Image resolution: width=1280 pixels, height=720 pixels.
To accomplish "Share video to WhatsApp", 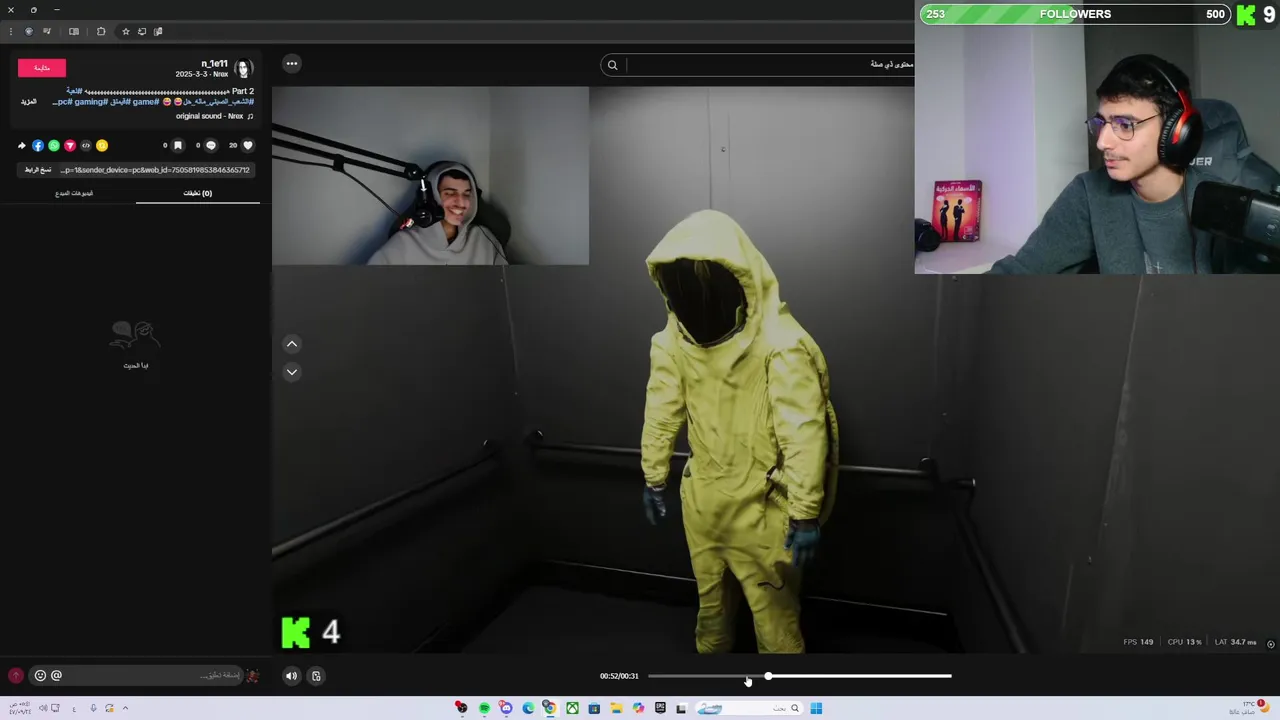I will [x=54, y=145].
